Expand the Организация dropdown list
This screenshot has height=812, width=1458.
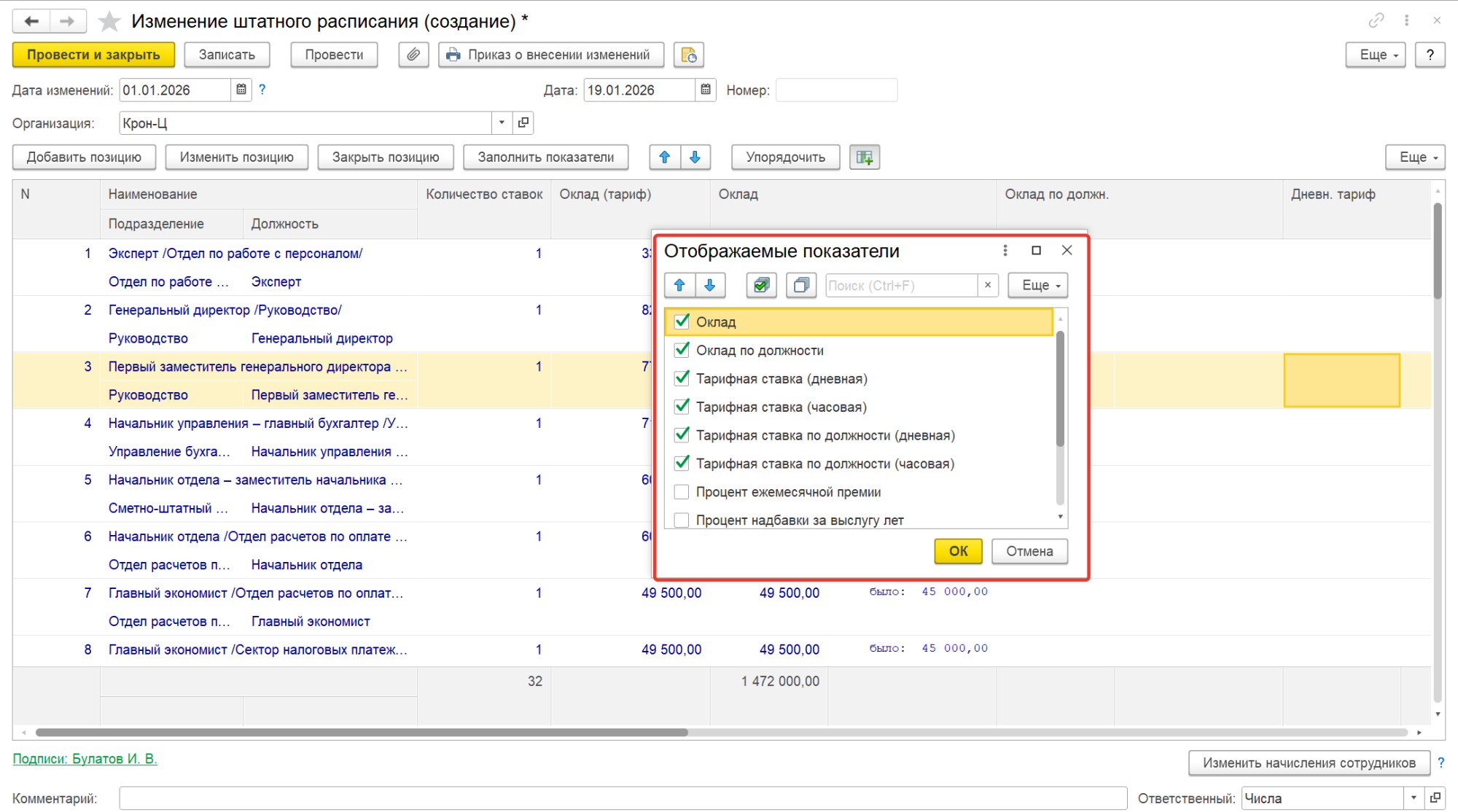[502, 122]
